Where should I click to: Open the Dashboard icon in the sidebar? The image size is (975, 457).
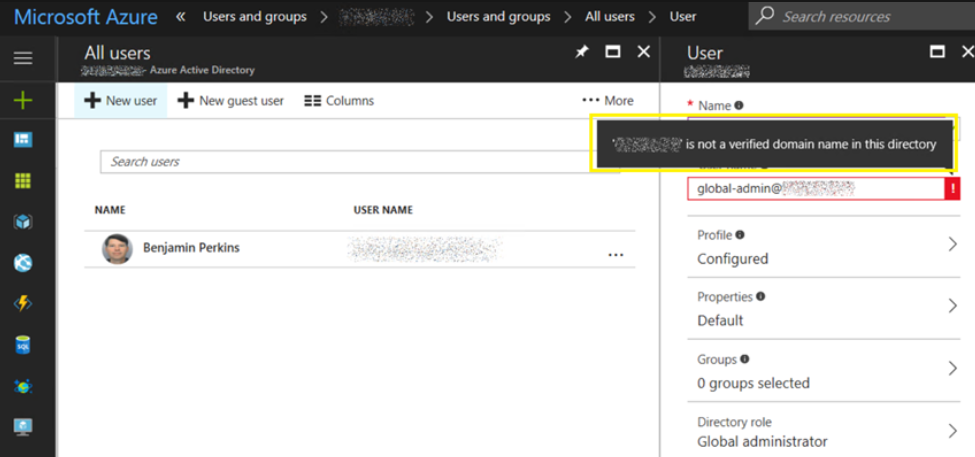tap(22, 140)
